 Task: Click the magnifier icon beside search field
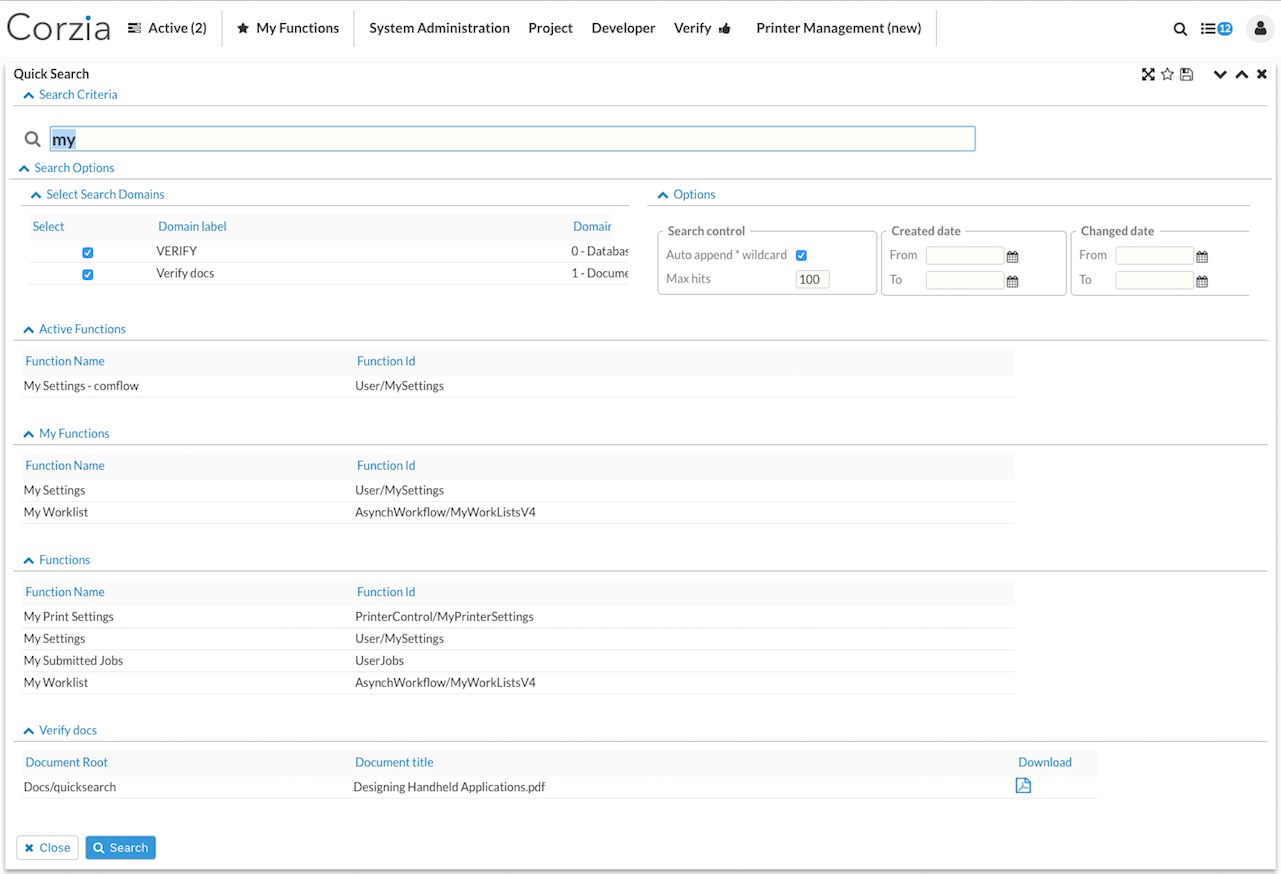coord(33,139)
